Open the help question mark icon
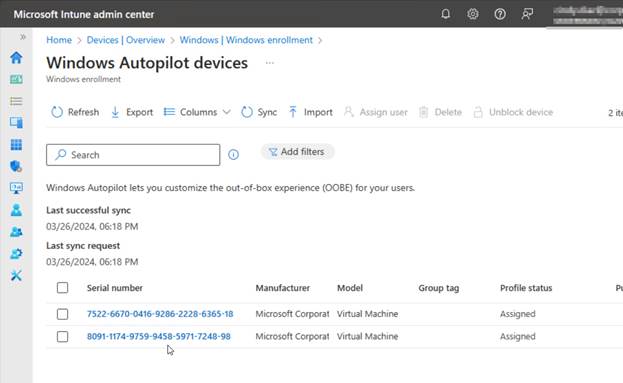This screenshot has width=623, height=383. 500,14
